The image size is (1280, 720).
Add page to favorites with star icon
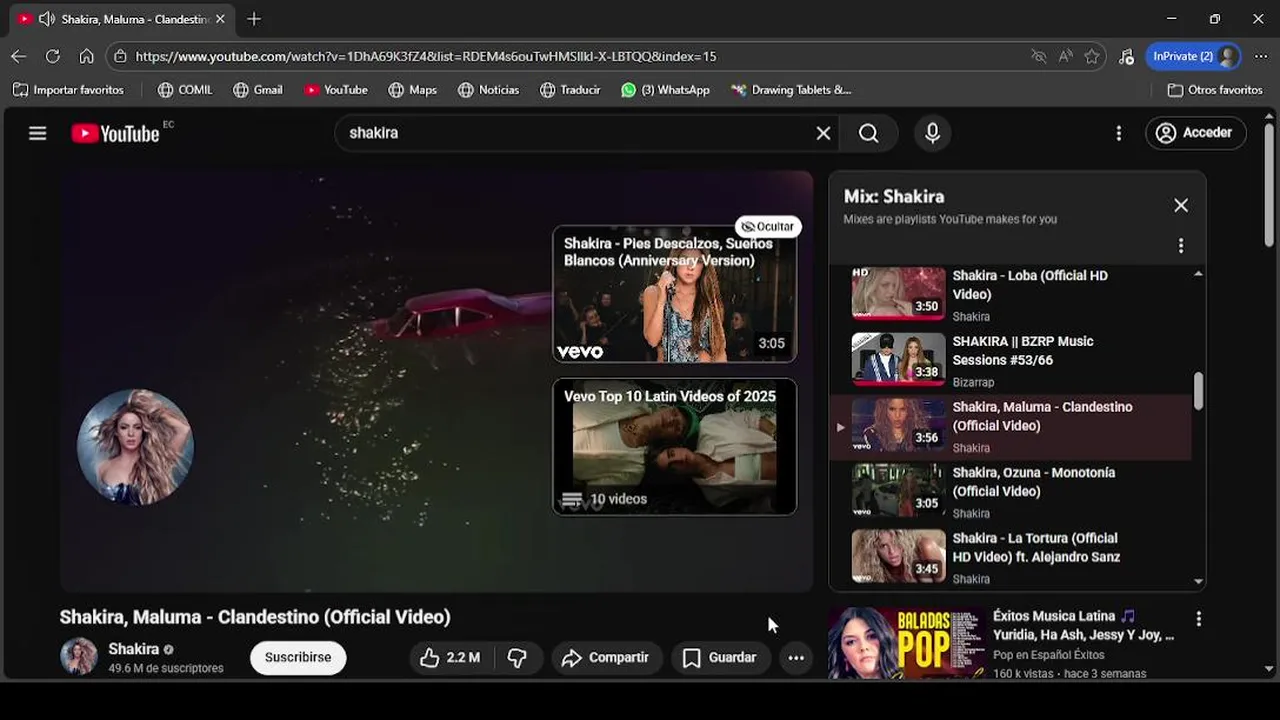click(1092, 56)
